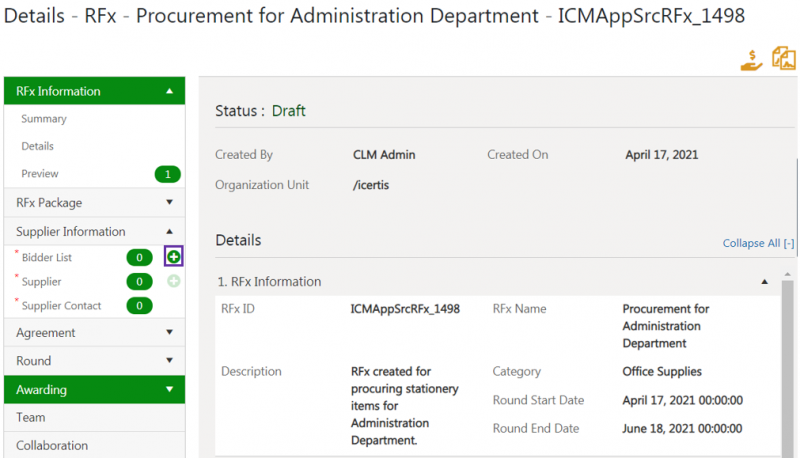This screenshot has height=458, width=800.
Task: Click the Preview count badge showing 1
Action: [x=167, y=174]
